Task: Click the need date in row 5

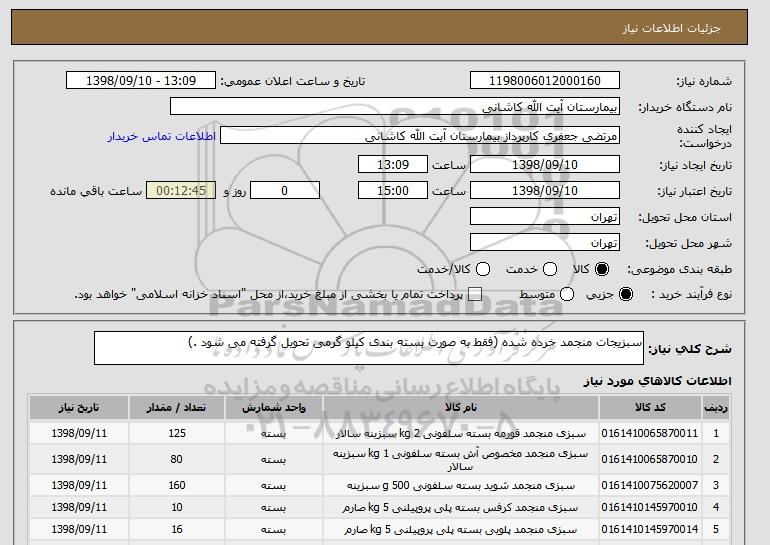Action: [x=79, y=529]
